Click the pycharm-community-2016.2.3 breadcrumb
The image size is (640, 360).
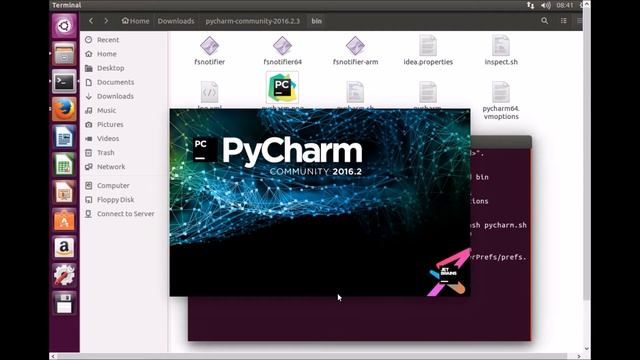click(253, 21)
